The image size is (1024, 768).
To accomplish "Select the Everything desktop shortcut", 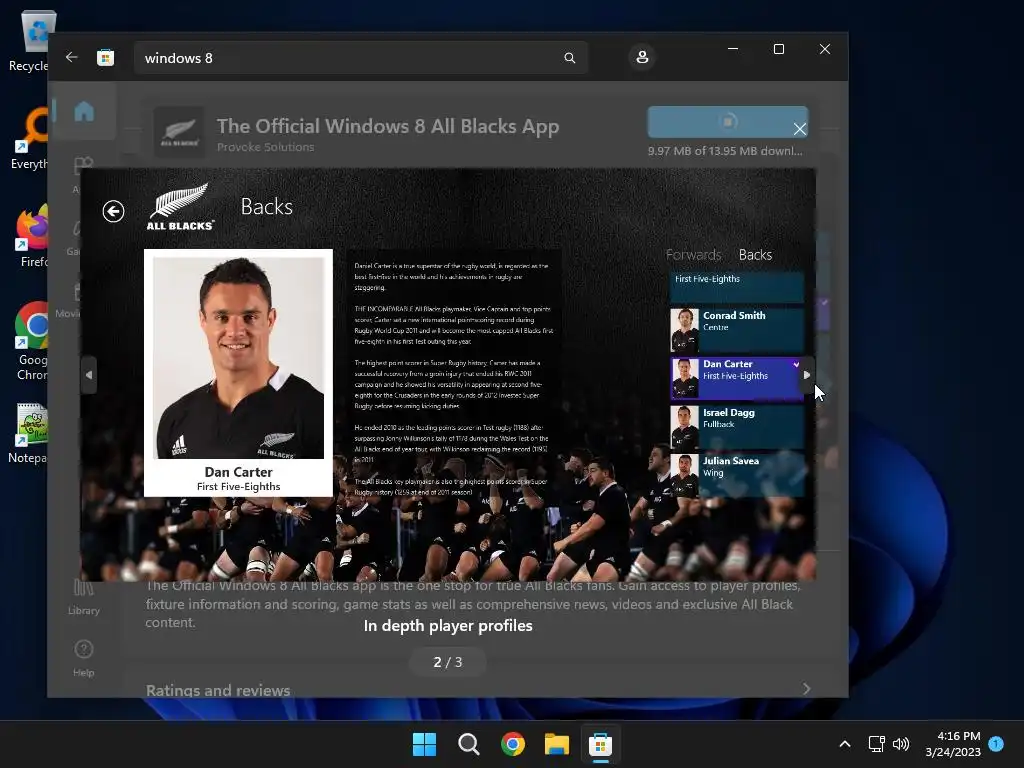I will (29, 139).
